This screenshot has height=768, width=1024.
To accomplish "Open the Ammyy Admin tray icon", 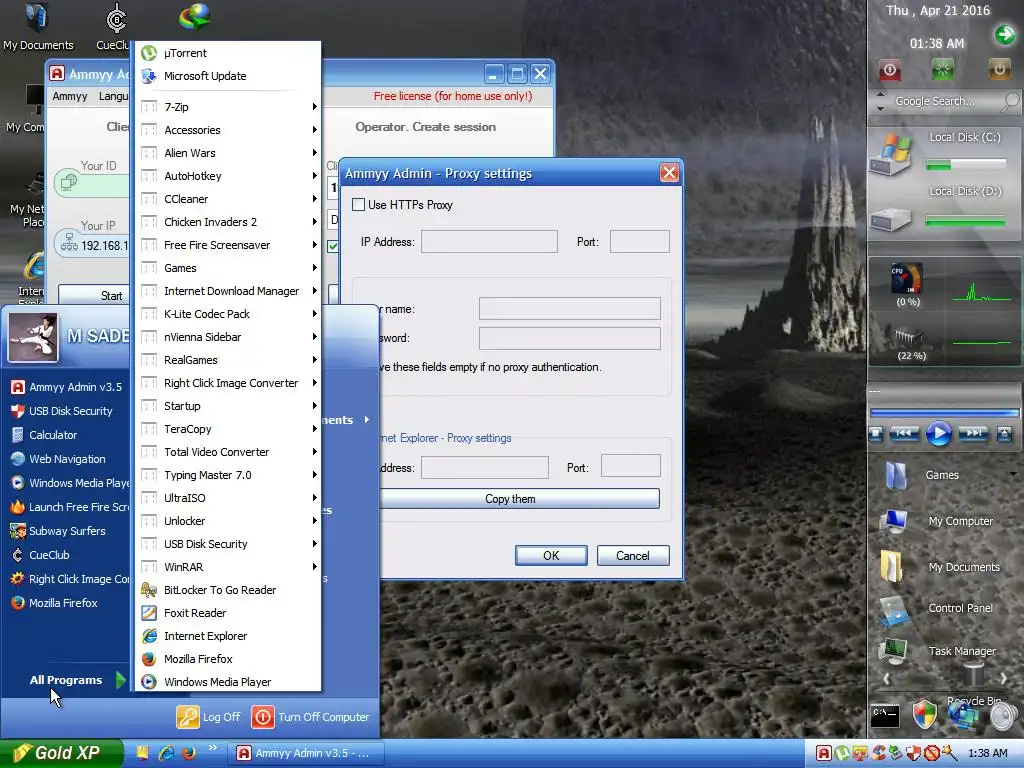I will click(x=824, y=753).
